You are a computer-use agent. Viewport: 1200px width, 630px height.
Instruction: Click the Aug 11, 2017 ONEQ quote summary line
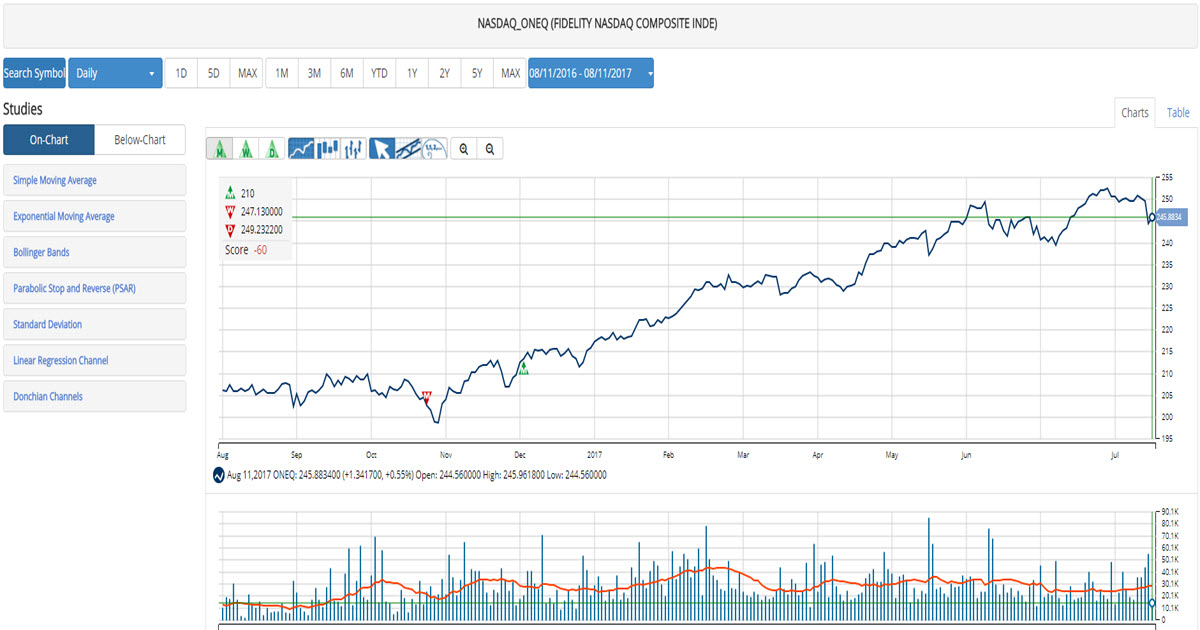(417, 475)
